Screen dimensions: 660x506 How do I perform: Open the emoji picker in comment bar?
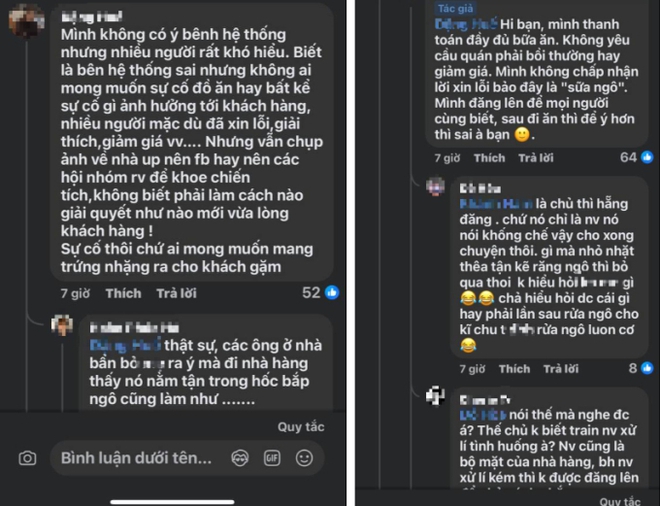click(303, 459)
